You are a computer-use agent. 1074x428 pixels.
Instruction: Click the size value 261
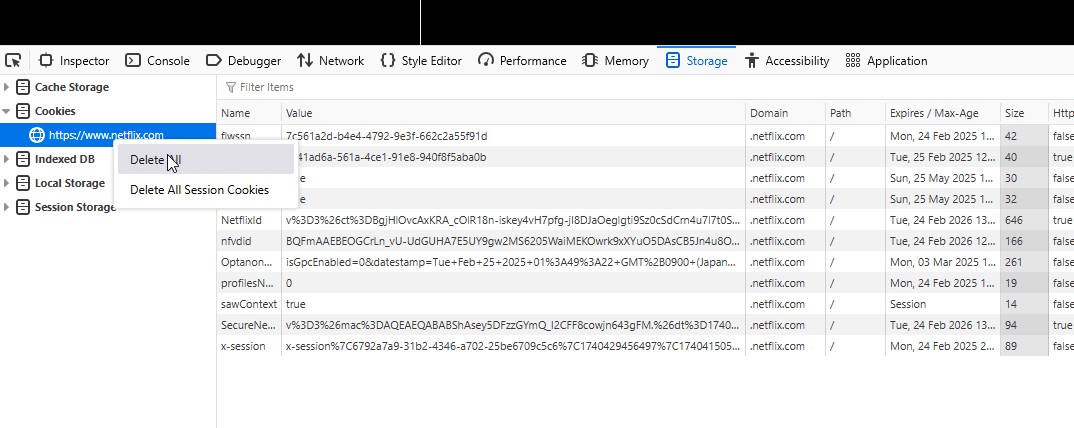(x=1014, y=262)
